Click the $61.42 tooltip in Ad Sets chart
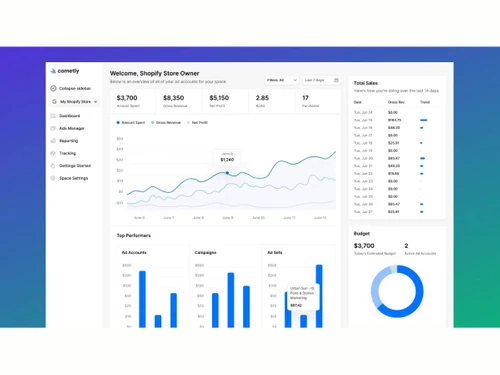The width and height of the screenshot is (500, 375). point(303,297)
